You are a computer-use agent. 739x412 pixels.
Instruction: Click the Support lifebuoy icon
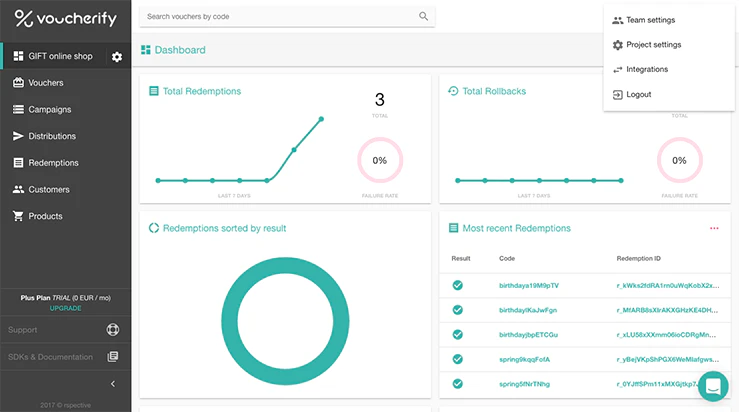[113, 330]
